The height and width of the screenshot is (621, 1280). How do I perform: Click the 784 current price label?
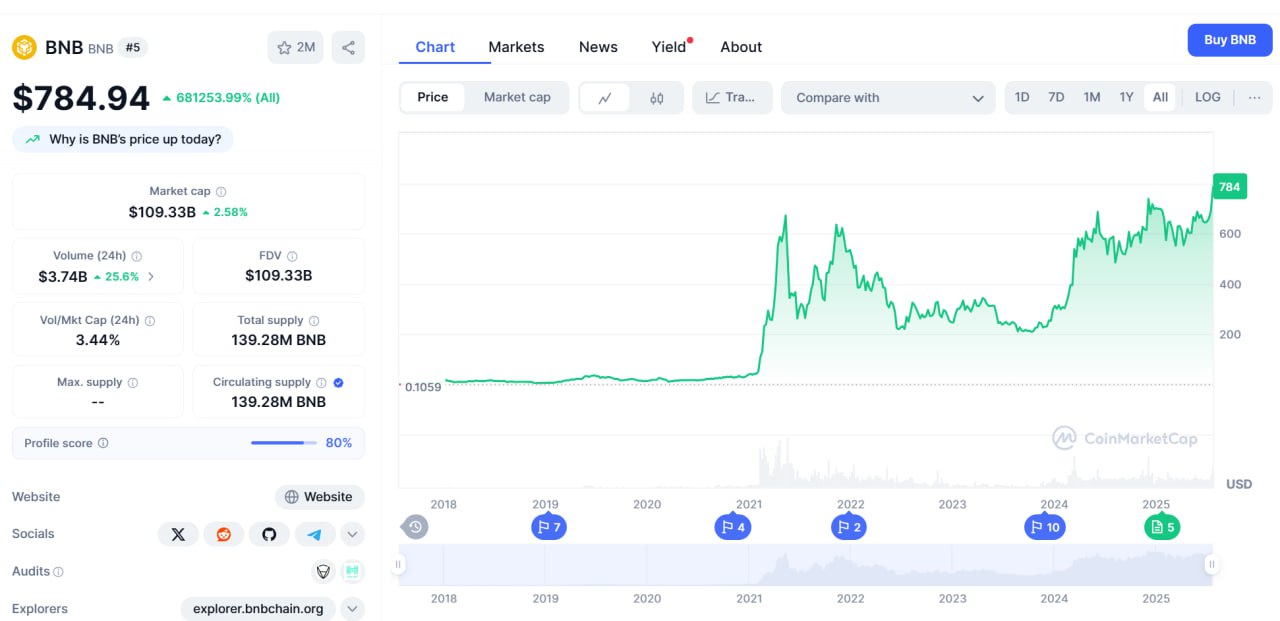click(x=1229, y=187)
